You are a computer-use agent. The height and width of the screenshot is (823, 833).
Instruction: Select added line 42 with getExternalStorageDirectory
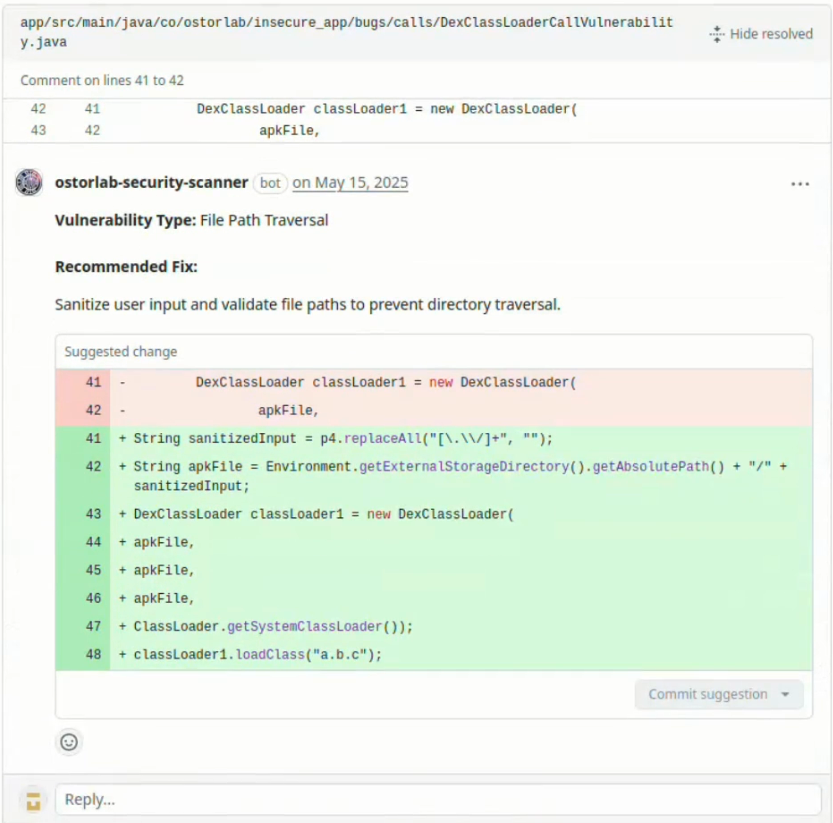[434, 476]
